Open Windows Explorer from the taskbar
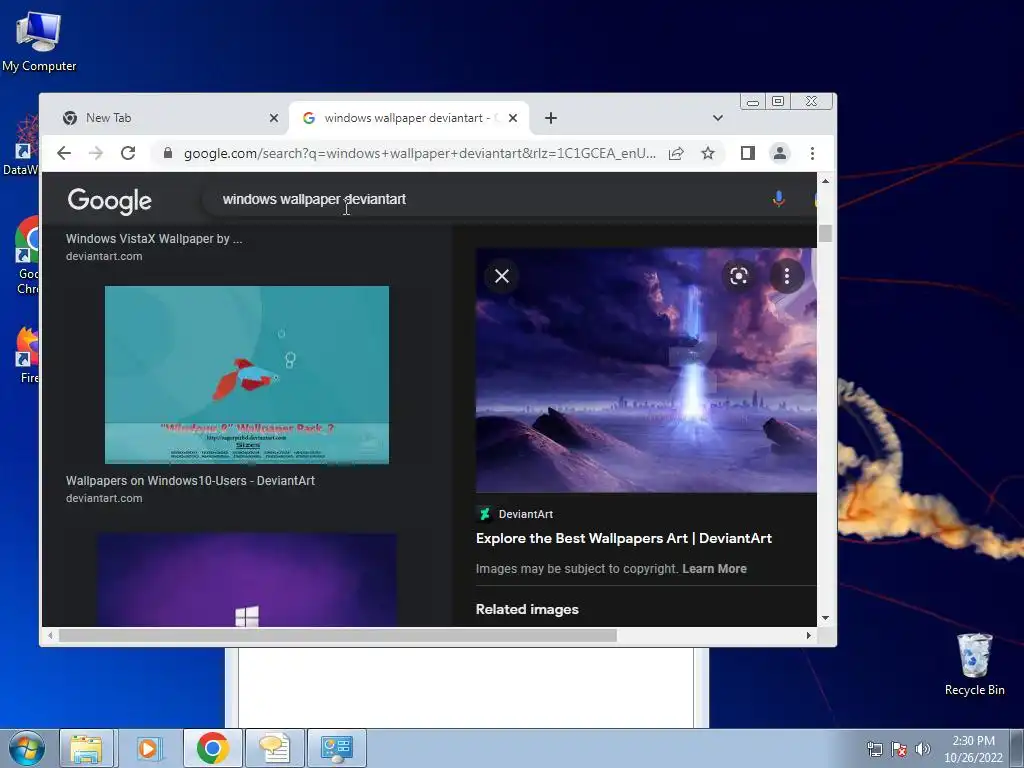 pyautogui.click(x=87, y=748)
